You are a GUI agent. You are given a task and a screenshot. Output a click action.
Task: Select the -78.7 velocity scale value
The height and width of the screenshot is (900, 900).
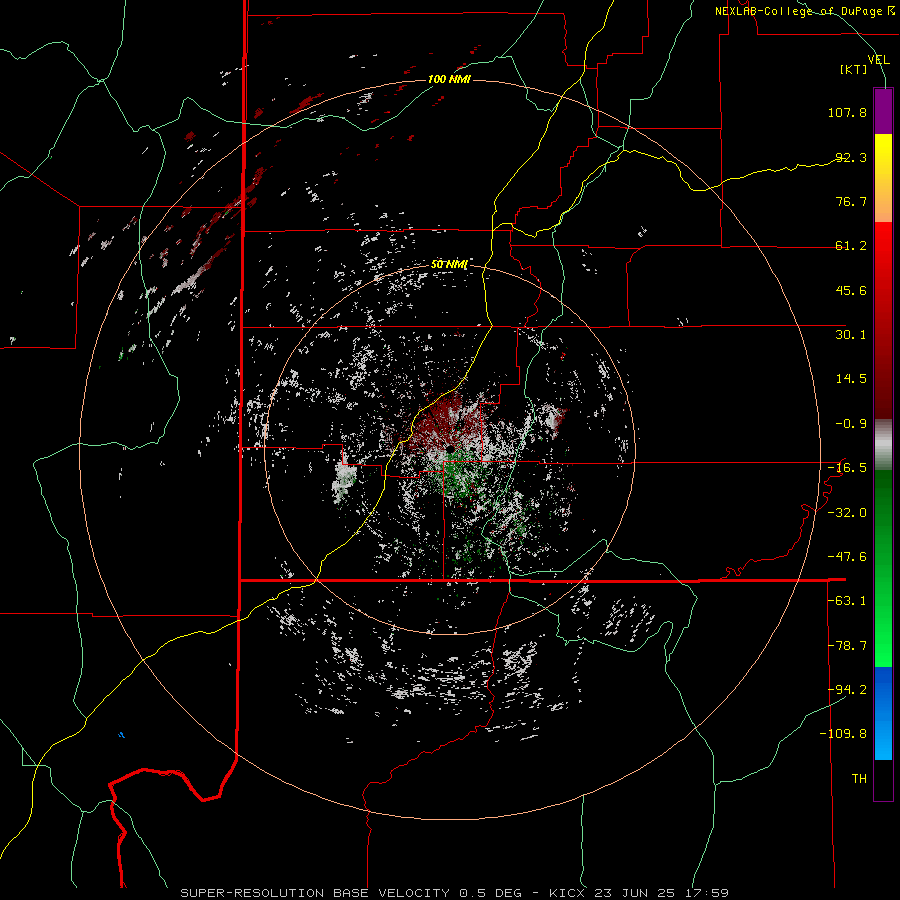847,646
